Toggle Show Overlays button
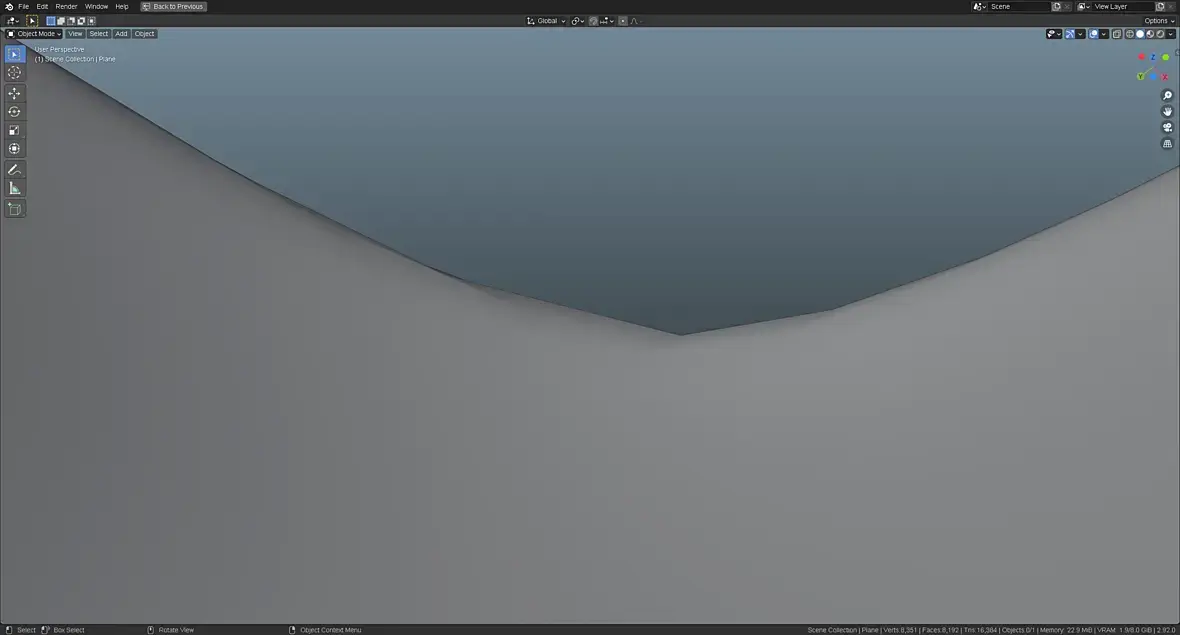Image resolution: width=1180 pixels, height=635 pixels. click(x=1093, y=34)
